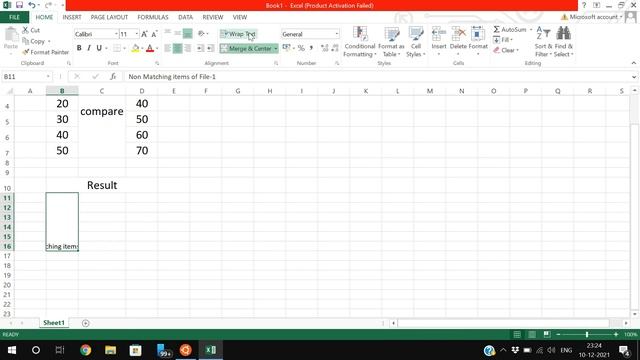The height and width of the screenshot is (360, 640).
Task: Switch to the FORMULAS tab
Action: [153, 17]
